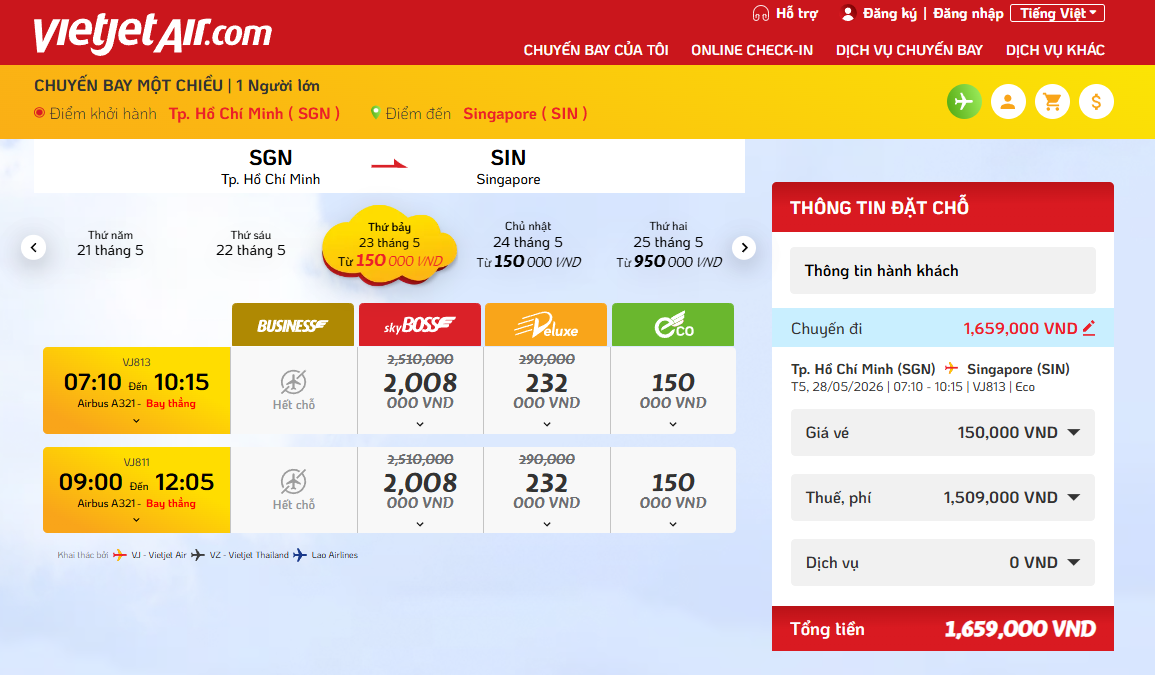Click the headset support icon
The width and height of the screenshot is (1155, 675).
(x=761, y=13)
